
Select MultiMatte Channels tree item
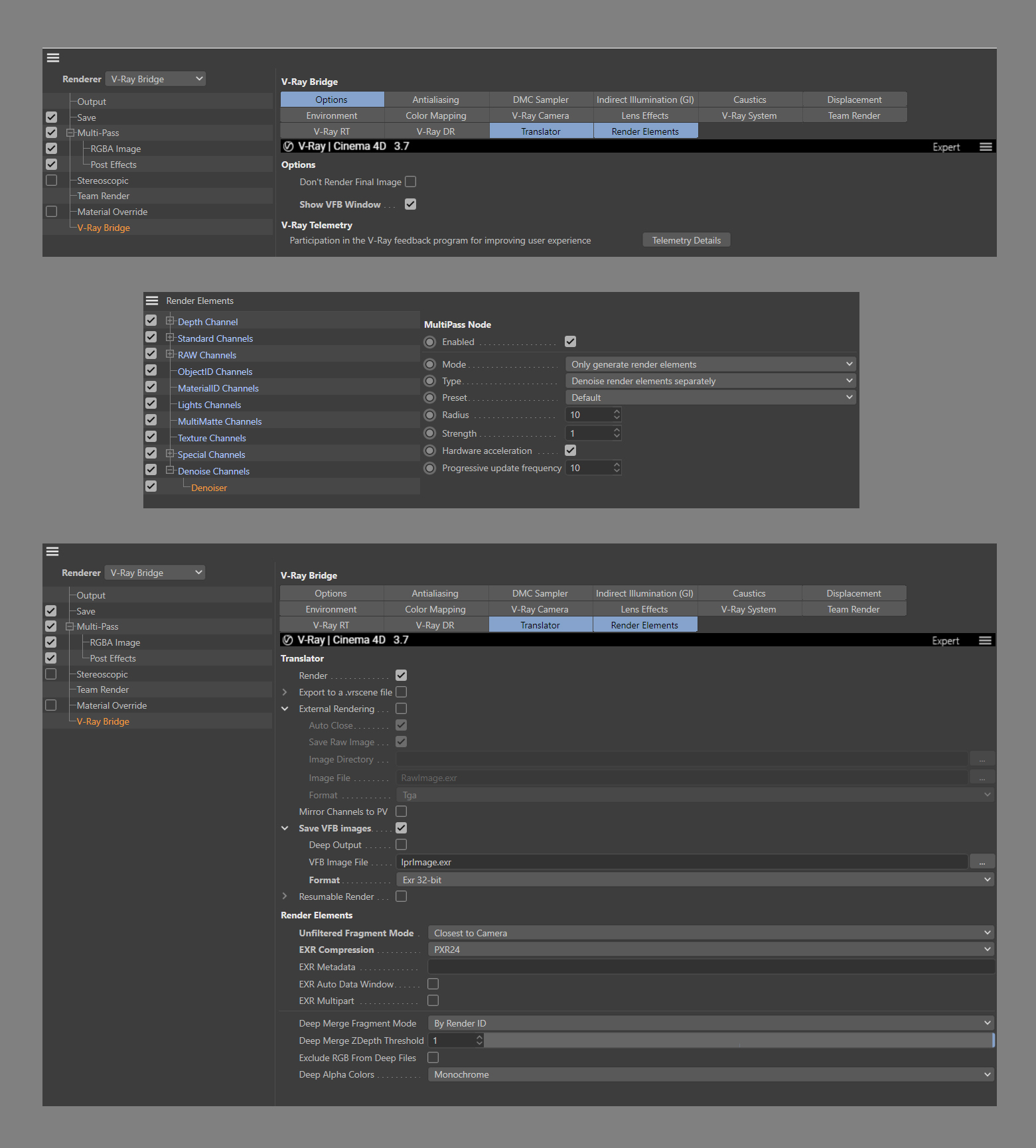(x=220, y=421)
